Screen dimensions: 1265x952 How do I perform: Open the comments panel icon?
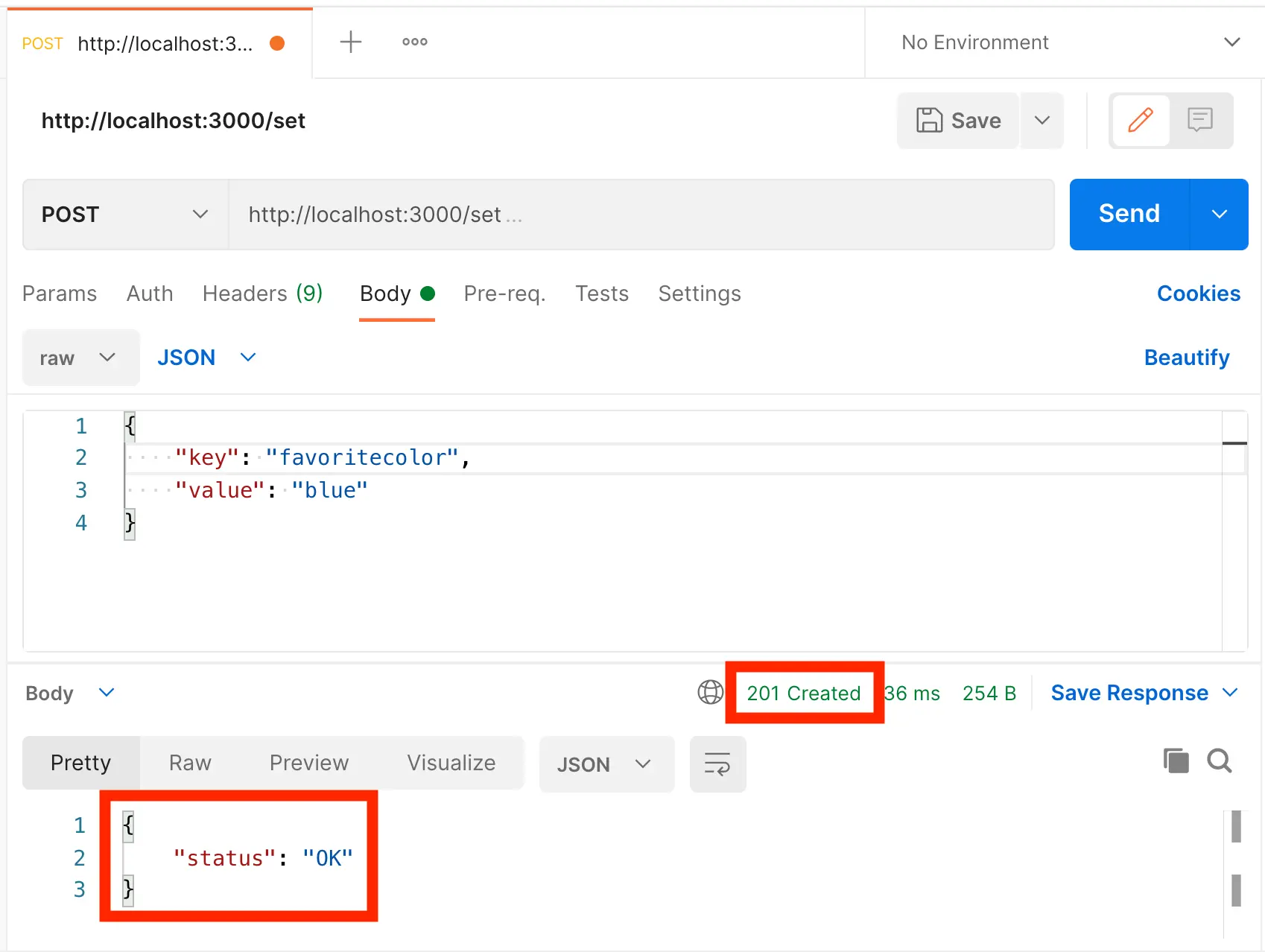click(x=1200, y=121)
